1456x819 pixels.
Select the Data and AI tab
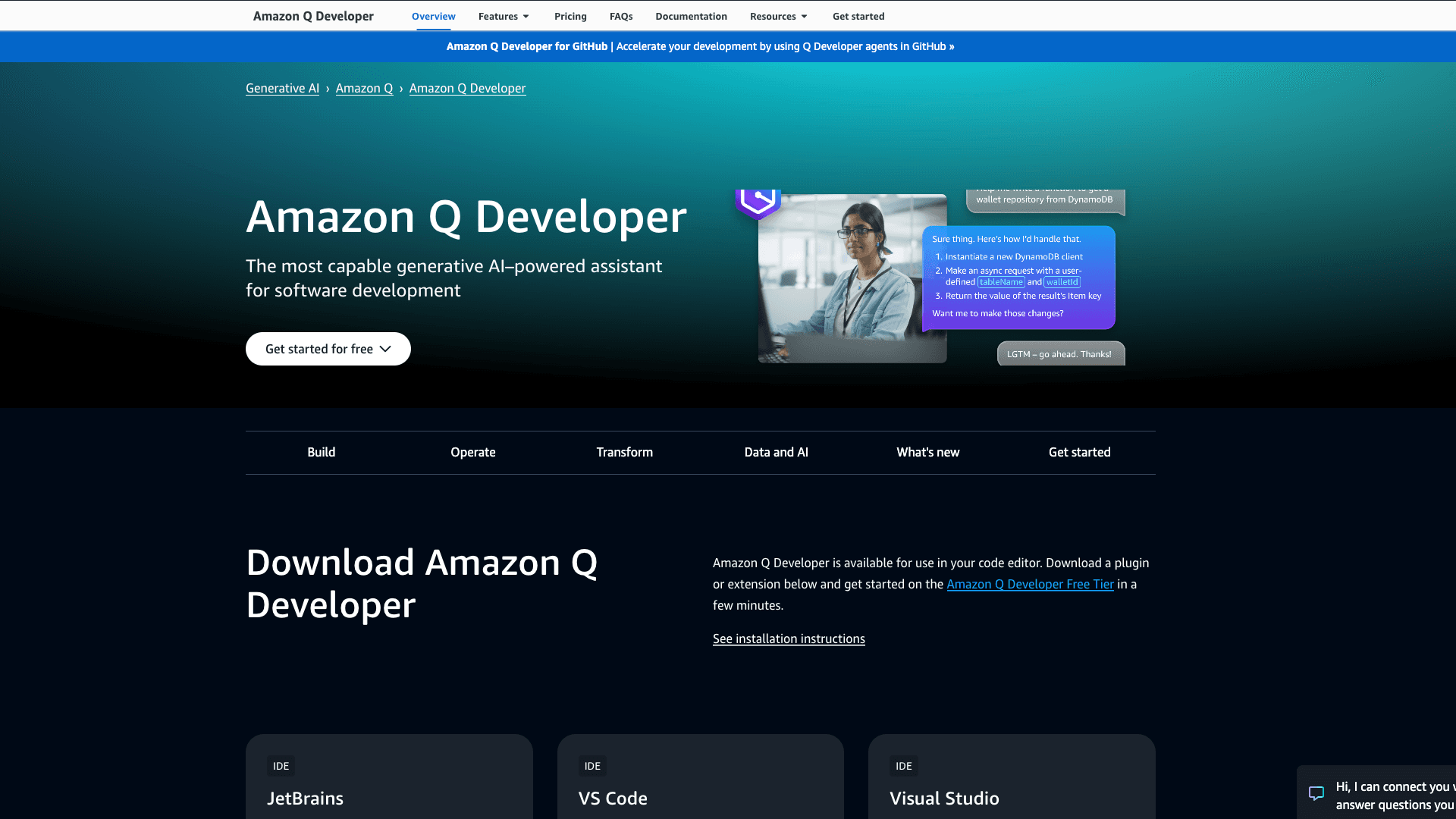pos(776,452)
